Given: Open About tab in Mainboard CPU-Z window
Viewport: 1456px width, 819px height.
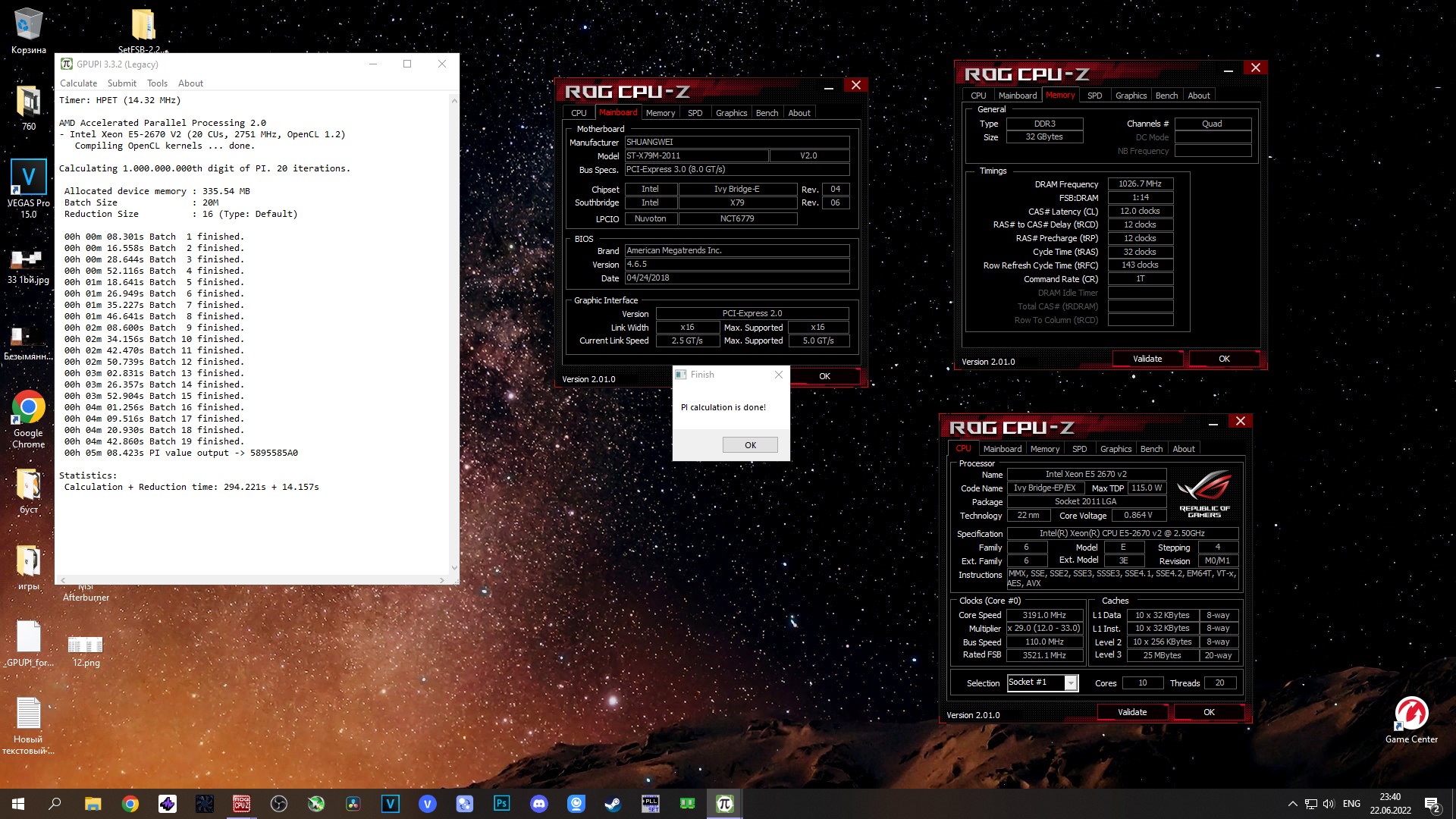Looking at the screenshot, I should (x=799, y=113).
